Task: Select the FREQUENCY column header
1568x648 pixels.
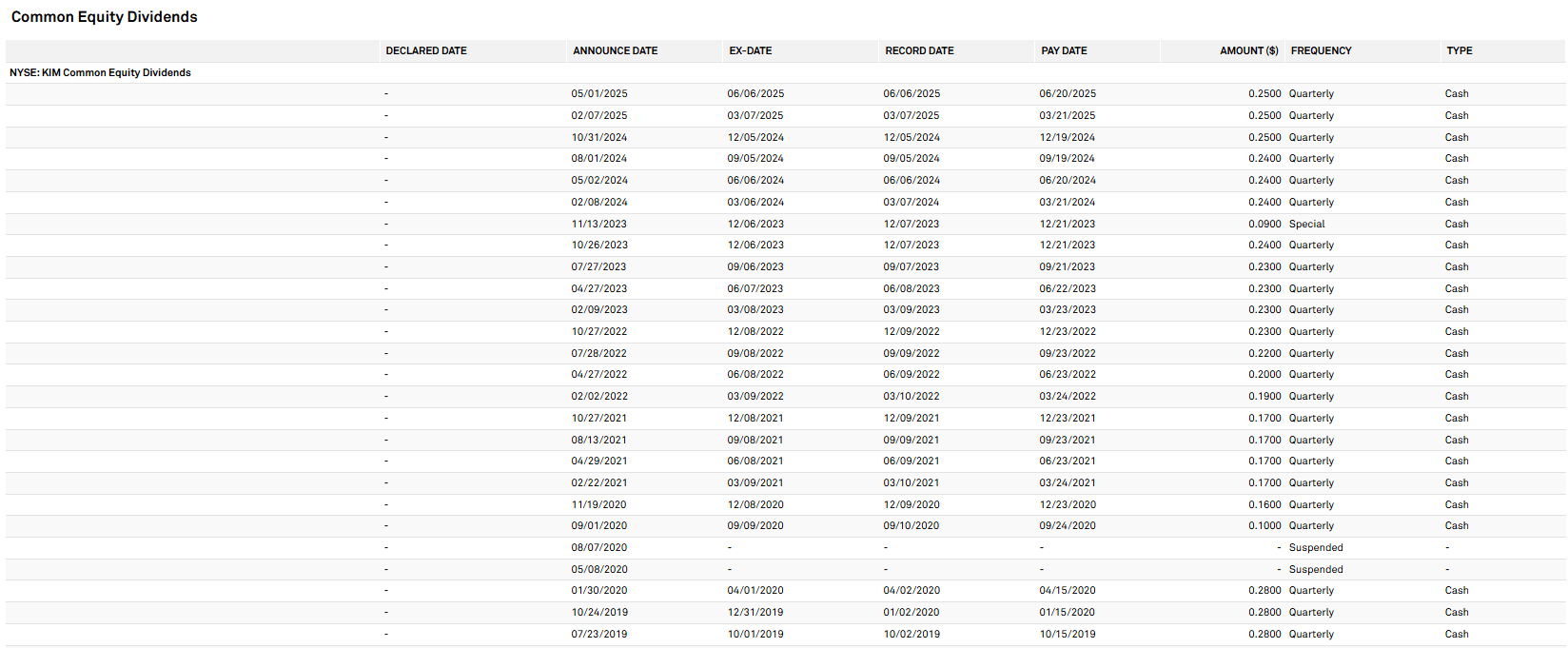Action: point(1321,50)
